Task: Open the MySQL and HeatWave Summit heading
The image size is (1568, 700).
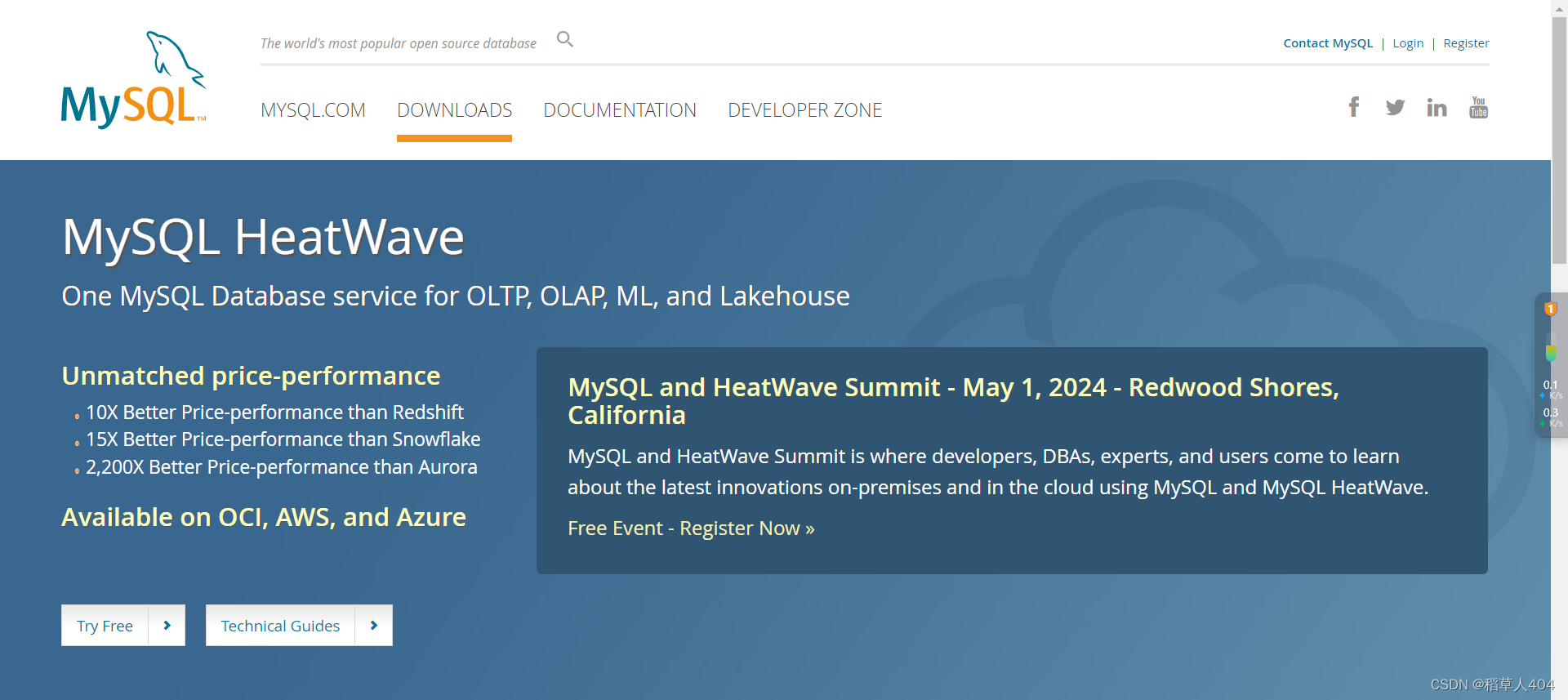Action: click(953, 401)
